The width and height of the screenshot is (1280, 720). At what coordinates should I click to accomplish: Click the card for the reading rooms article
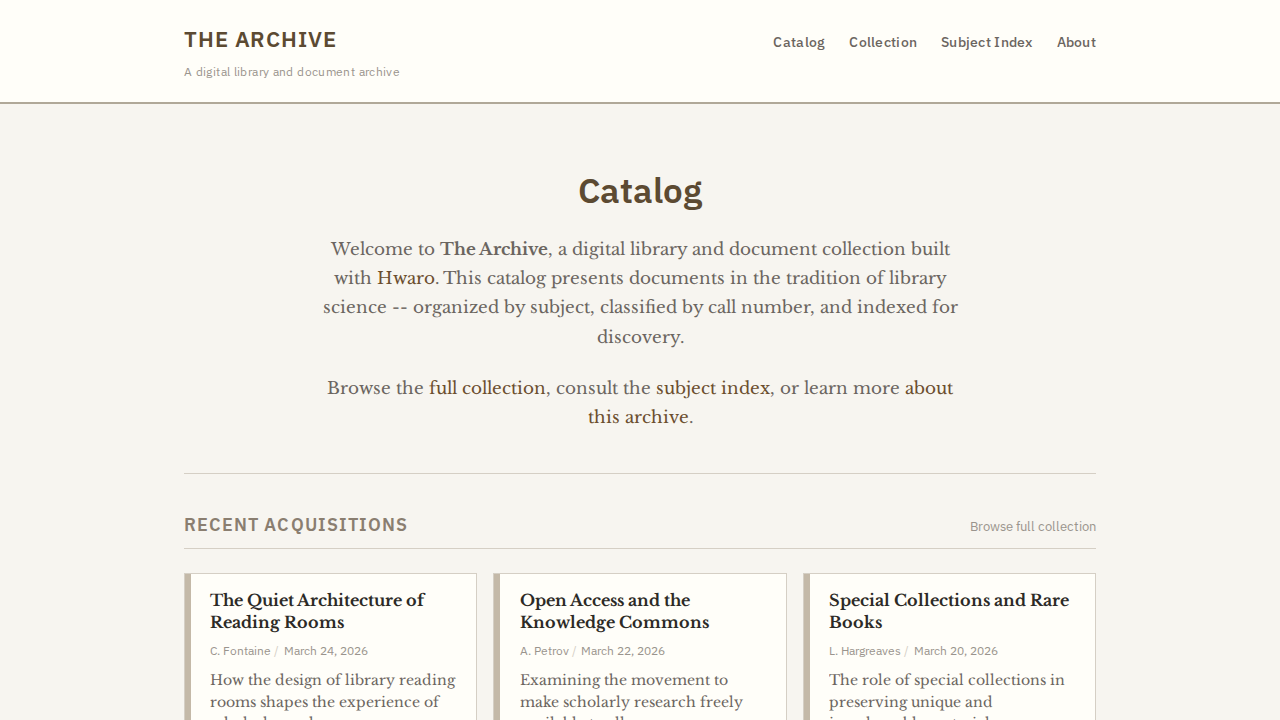click(330, 645)
